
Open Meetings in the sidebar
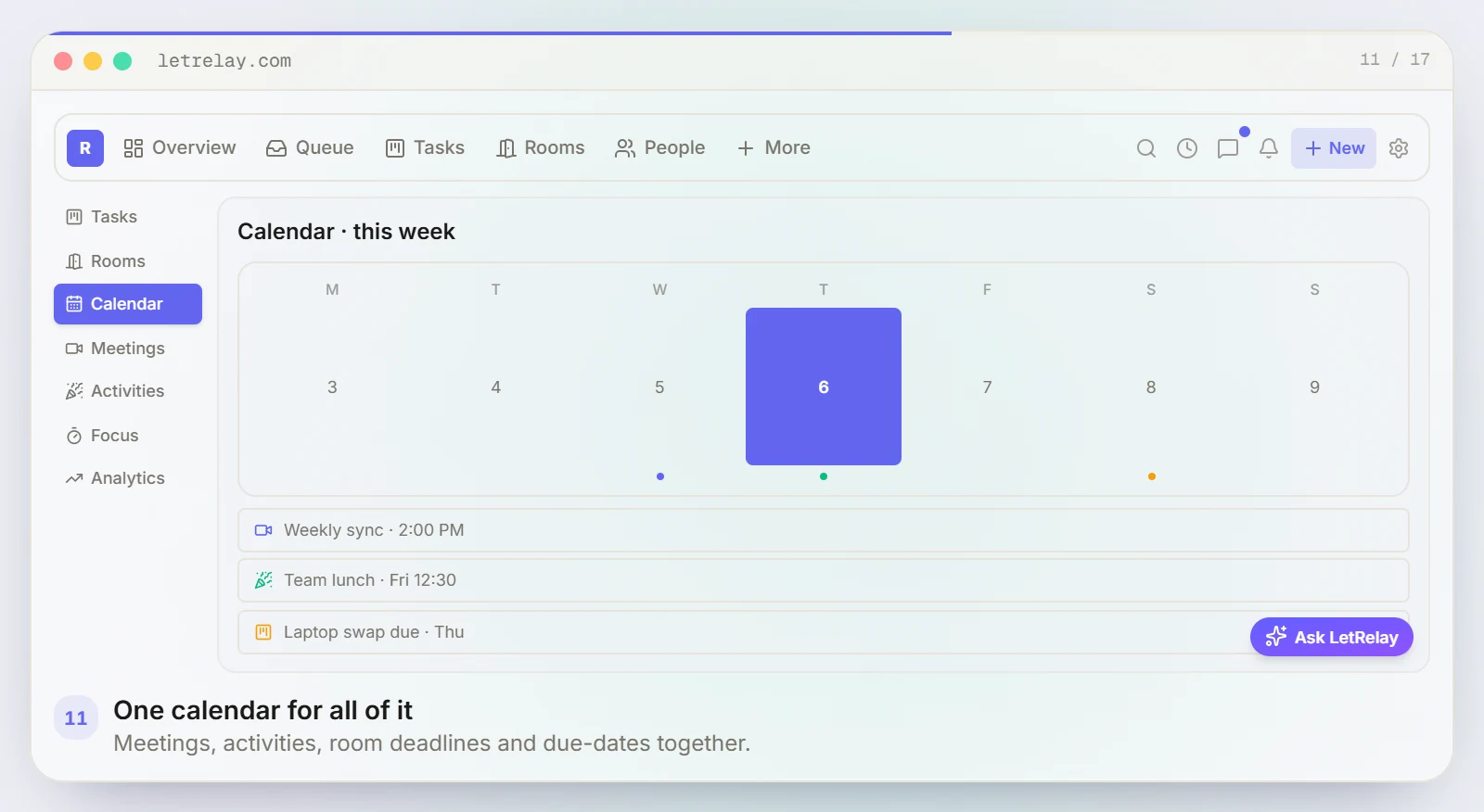(x=128, y=349)
